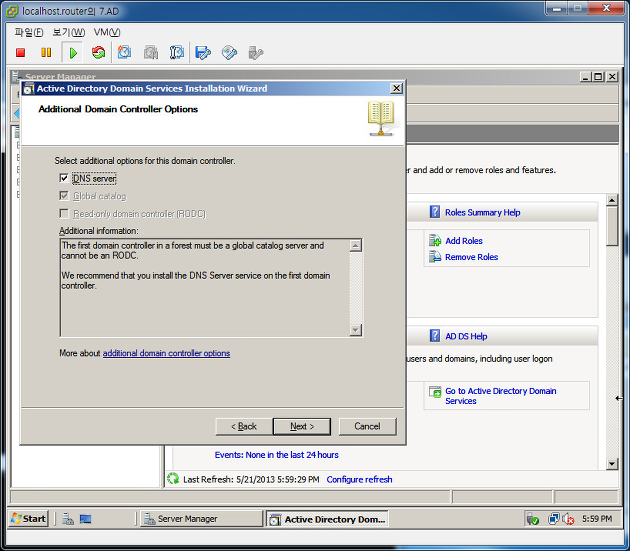Click the Additional information box down scroll arrow

(x=356, y=330)
